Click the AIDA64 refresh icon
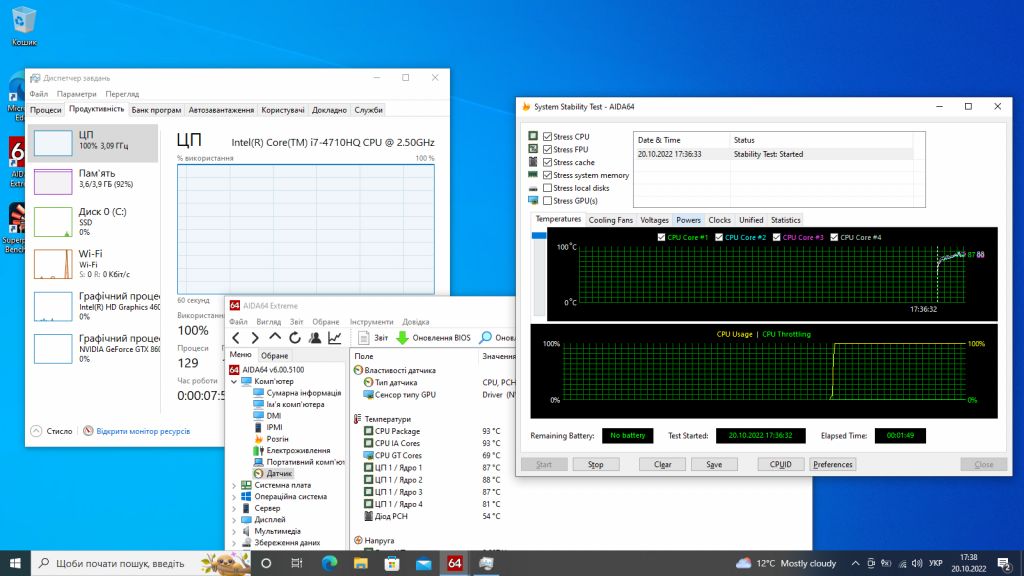 point(295,338)
